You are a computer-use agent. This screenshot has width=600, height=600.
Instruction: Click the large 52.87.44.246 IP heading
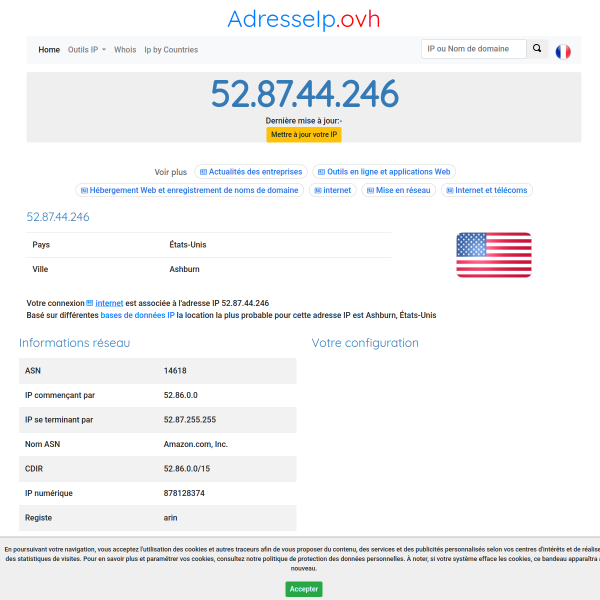pos(305,94)
